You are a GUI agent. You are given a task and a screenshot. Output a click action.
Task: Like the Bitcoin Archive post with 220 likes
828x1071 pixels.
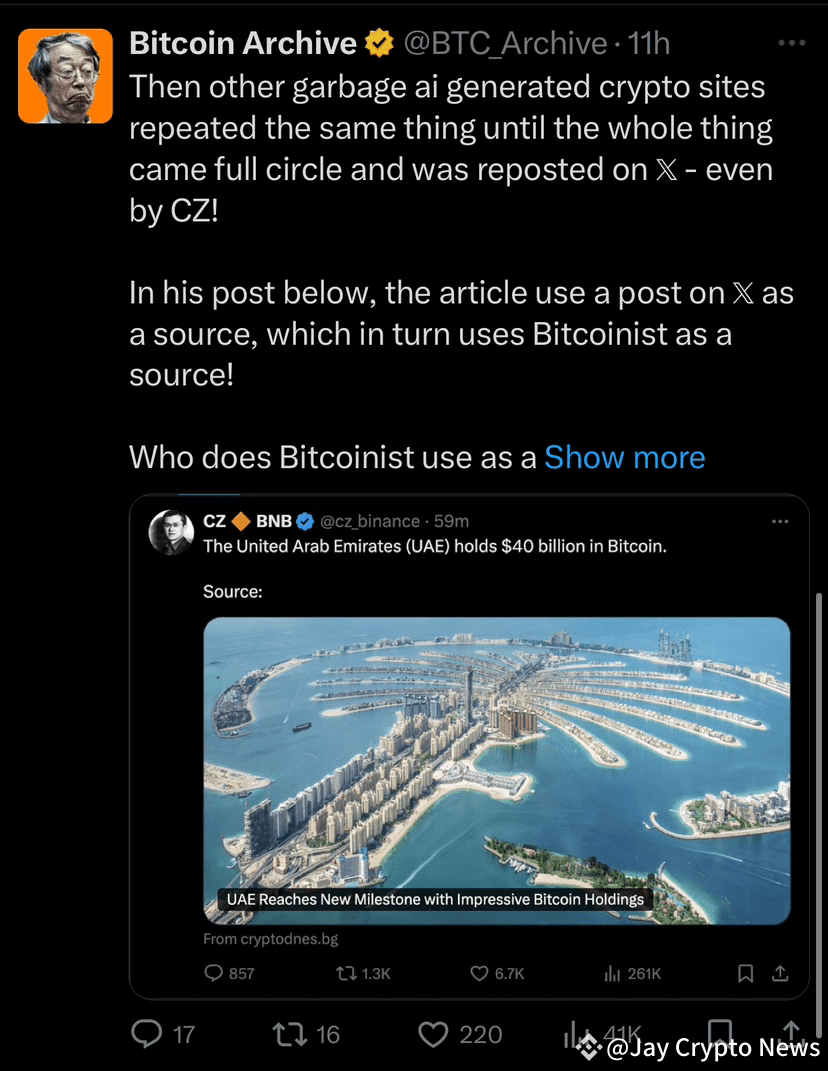pos(433,1033)
